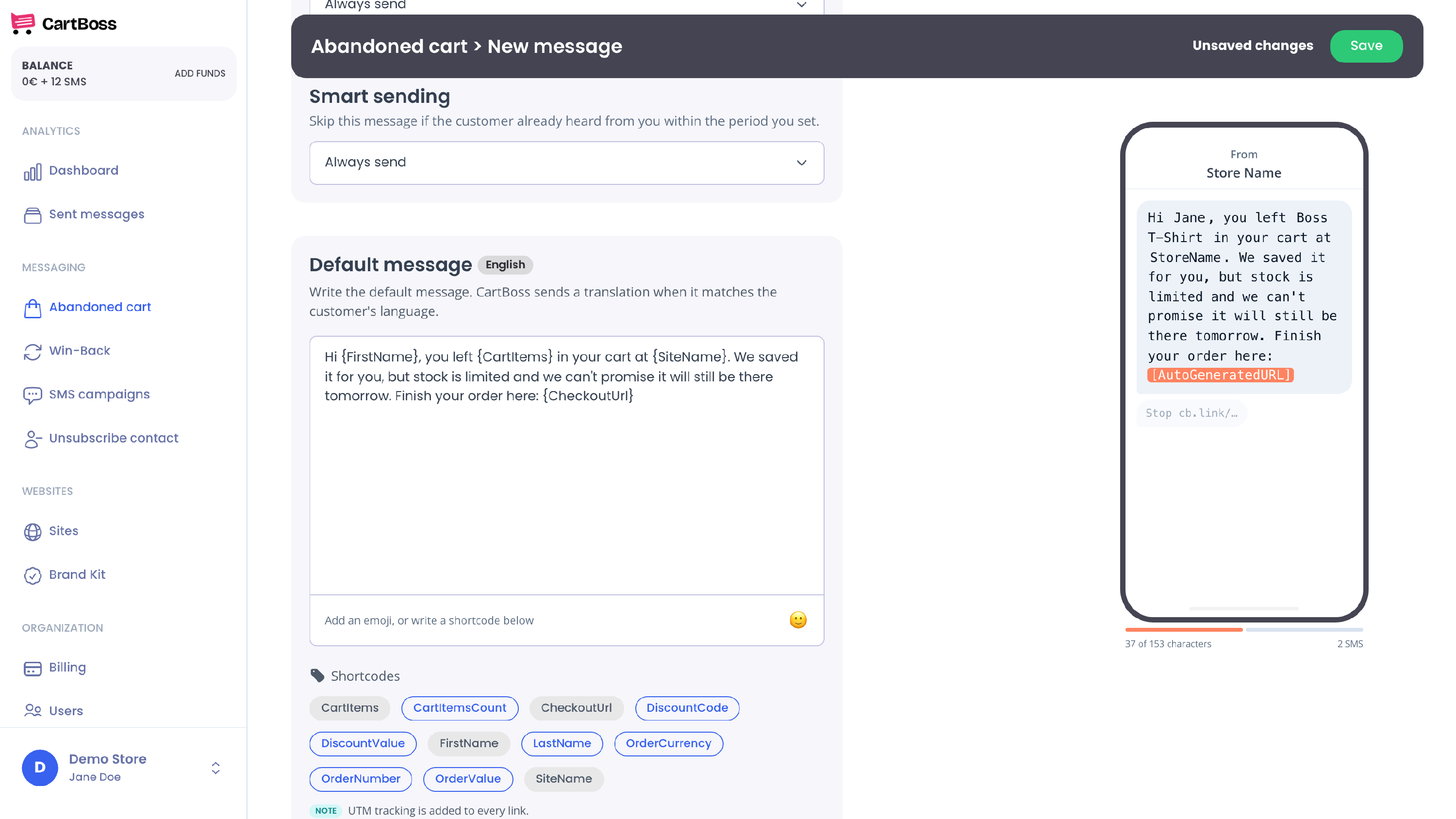Click the Billing card icon

(x=32, y=668)
